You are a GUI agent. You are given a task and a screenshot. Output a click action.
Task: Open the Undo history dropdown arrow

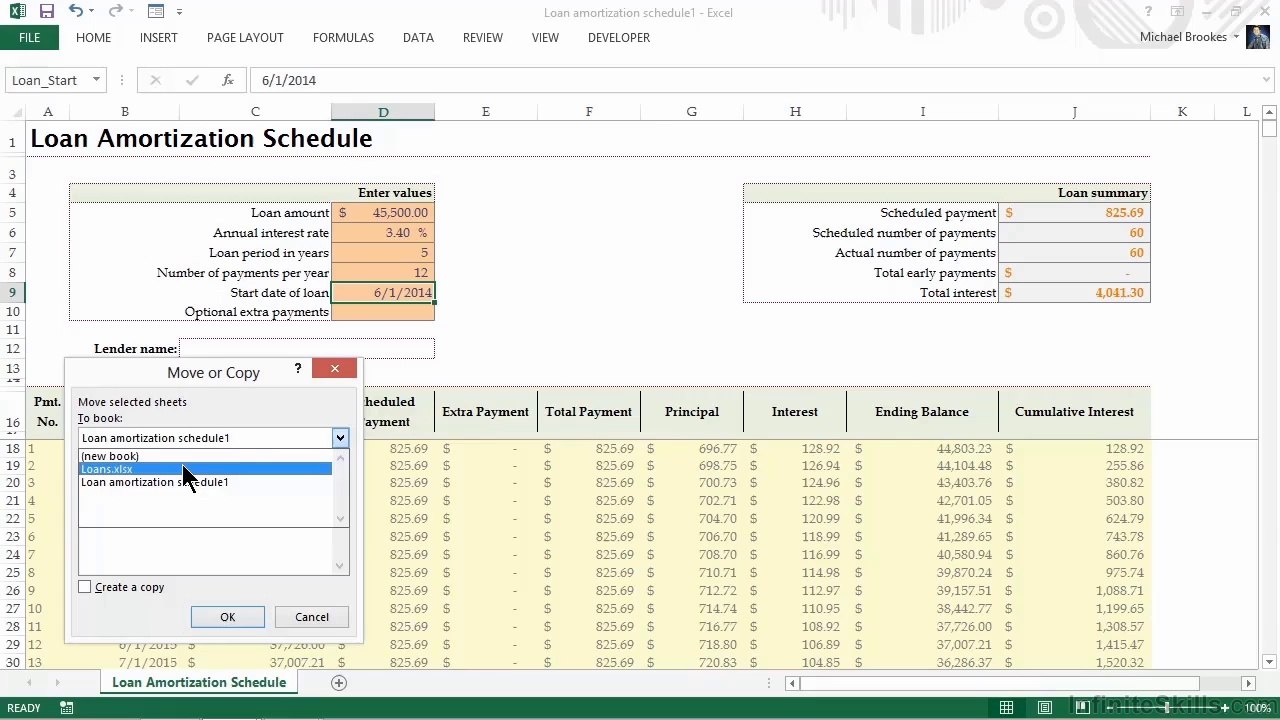[x=92, y=12]
